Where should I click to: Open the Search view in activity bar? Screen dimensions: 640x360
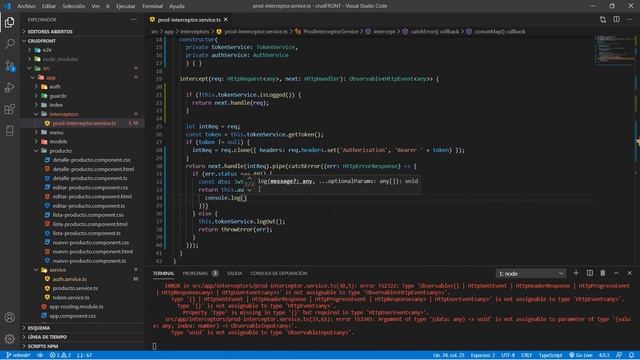point(9,44)
